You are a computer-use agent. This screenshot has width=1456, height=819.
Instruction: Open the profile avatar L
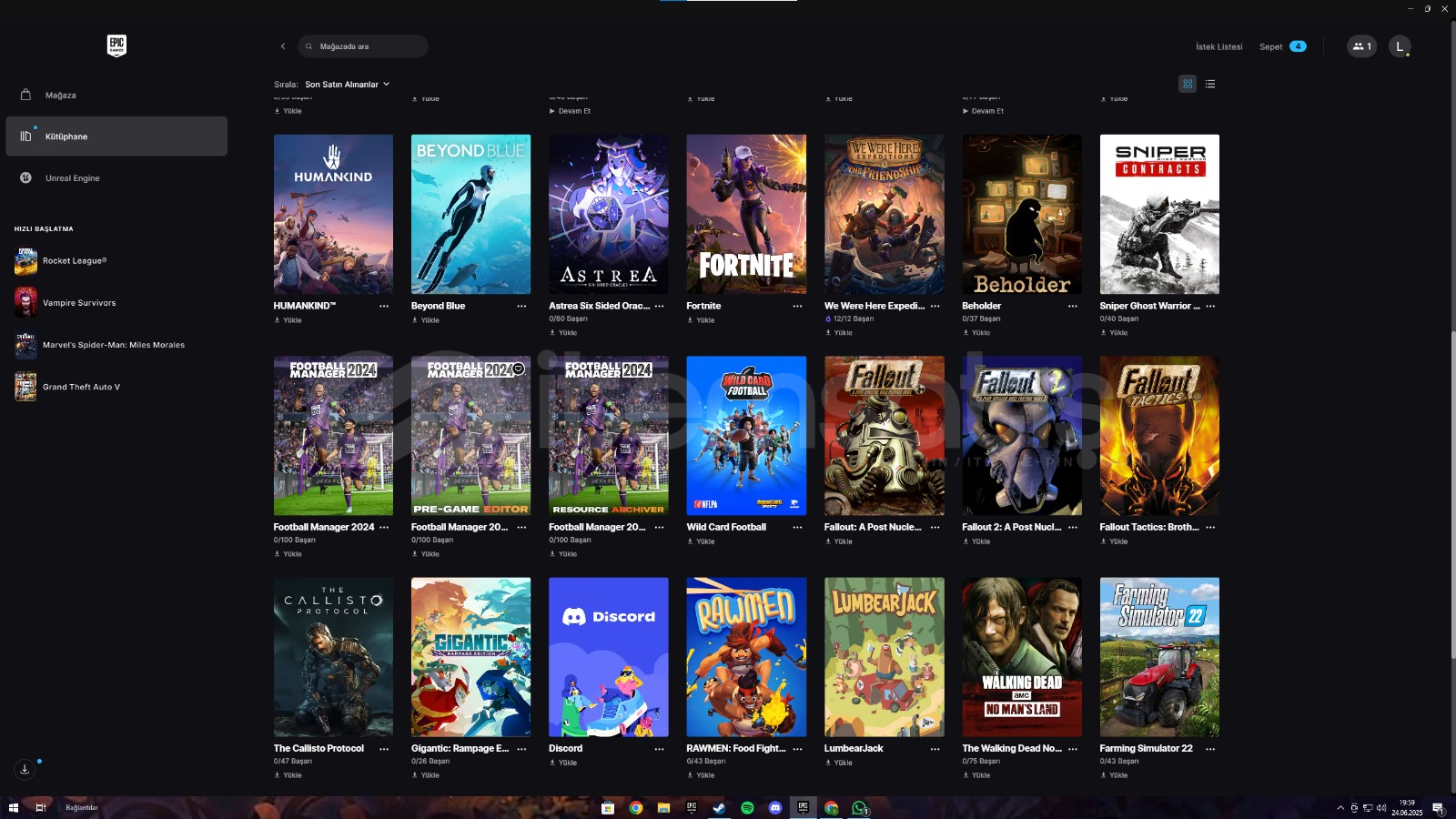click(x=1400, y=46)
